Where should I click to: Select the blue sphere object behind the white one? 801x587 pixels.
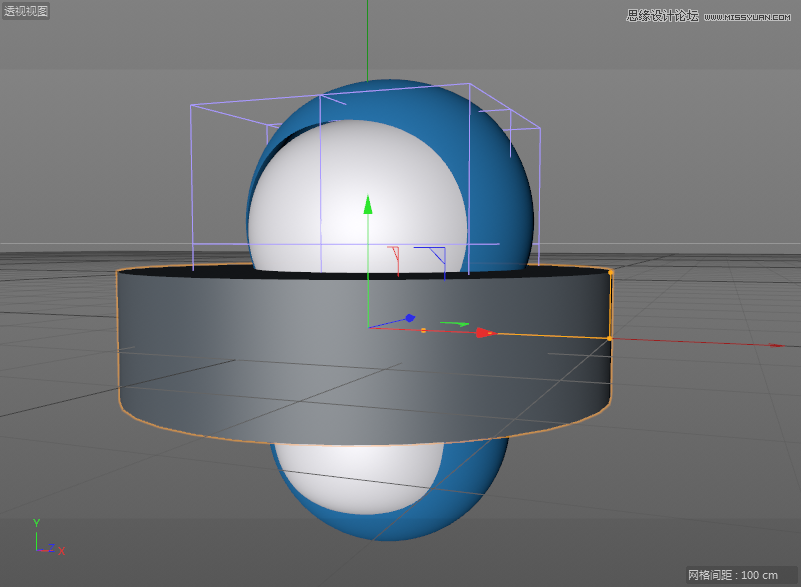pyautogui.click(x=498, y=194)
